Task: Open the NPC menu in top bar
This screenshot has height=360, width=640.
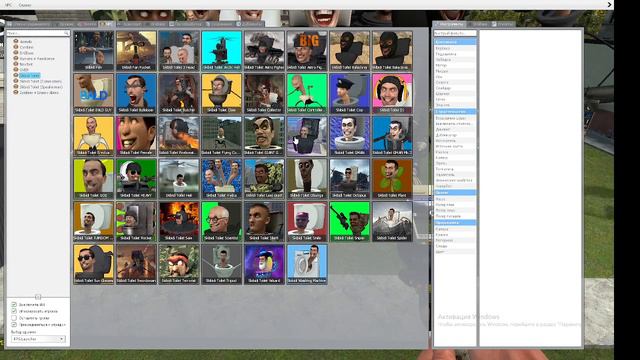Action: 8,5
